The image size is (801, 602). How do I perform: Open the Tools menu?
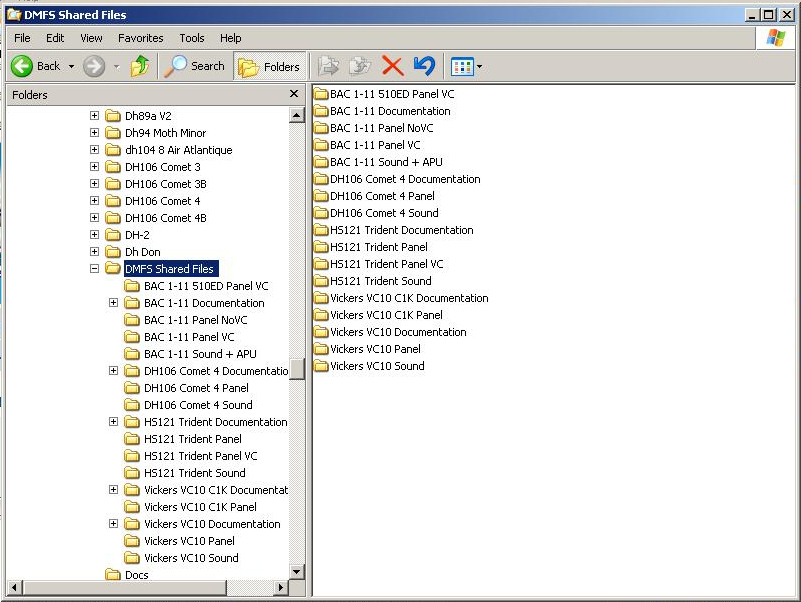click(192, 38)
